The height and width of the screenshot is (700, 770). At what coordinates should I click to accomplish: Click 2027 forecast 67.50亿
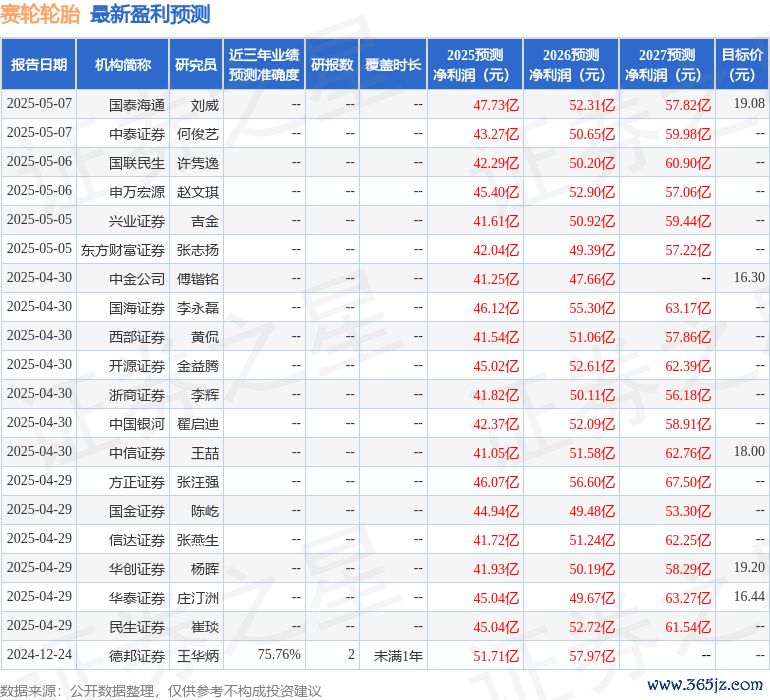[x=688, y=482]
